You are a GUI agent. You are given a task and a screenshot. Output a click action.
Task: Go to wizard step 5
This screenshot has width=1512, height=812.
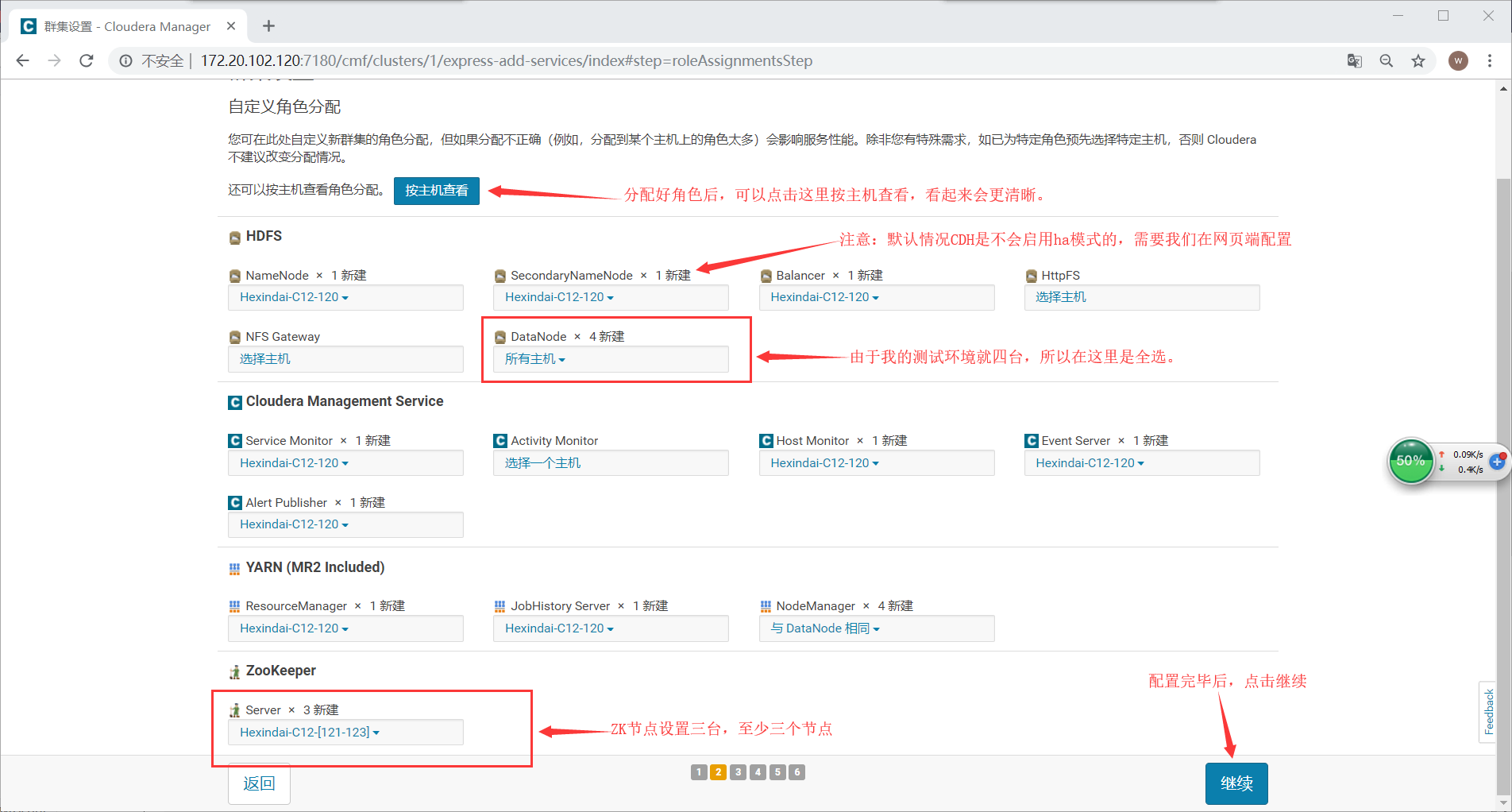click(777, 772)
